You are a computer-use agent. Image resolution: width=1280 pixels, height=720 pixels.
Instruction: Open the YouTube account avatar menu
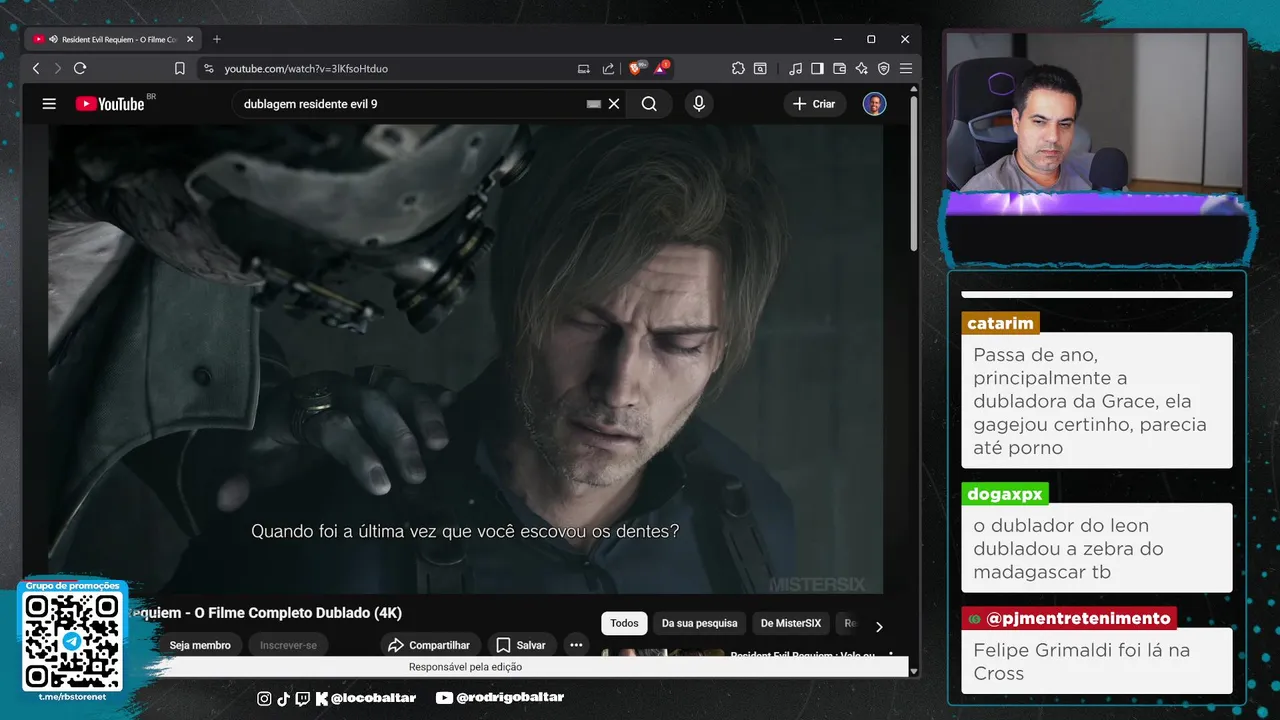point(874,104)
